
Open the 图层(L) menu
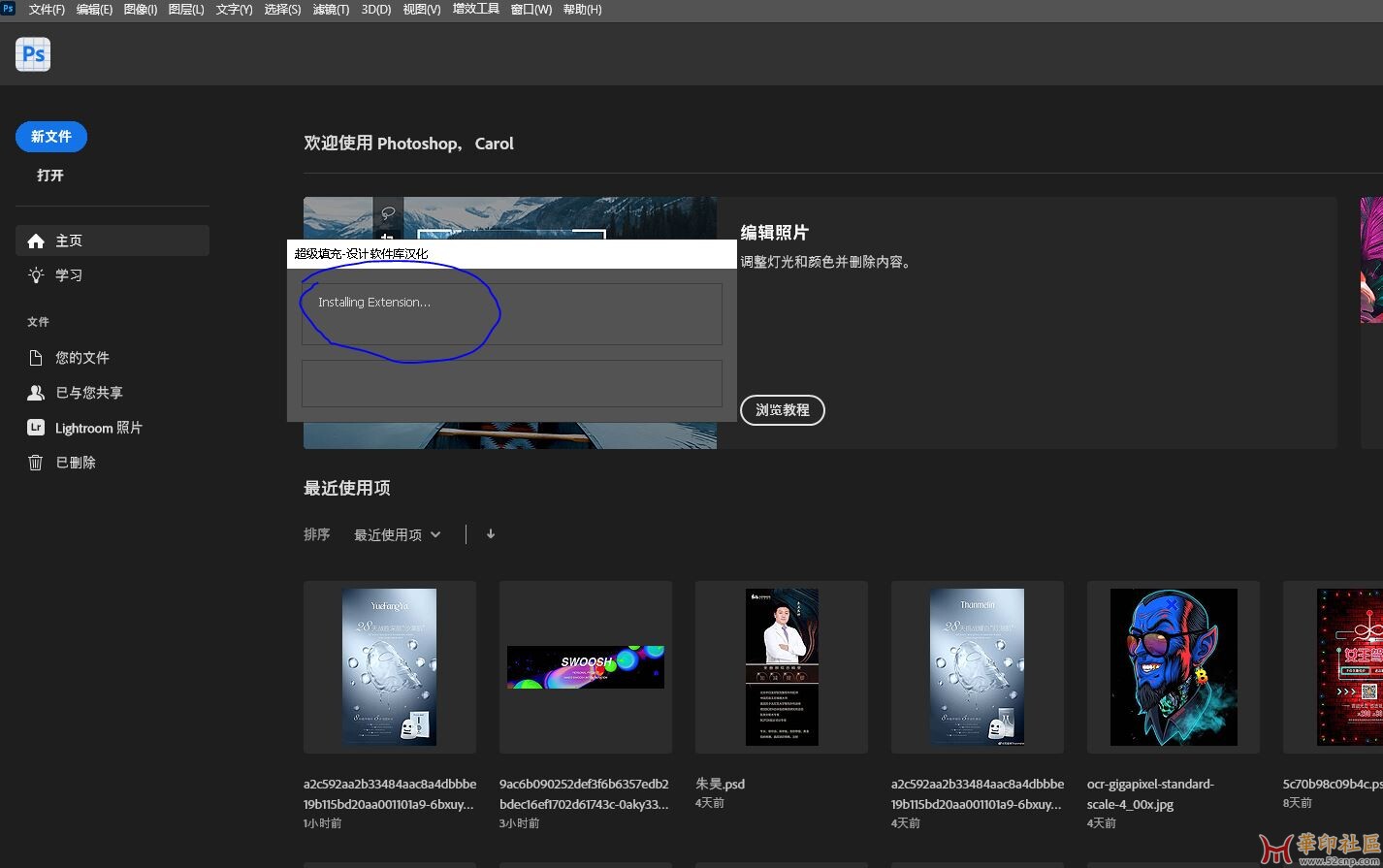coord(186,10)
